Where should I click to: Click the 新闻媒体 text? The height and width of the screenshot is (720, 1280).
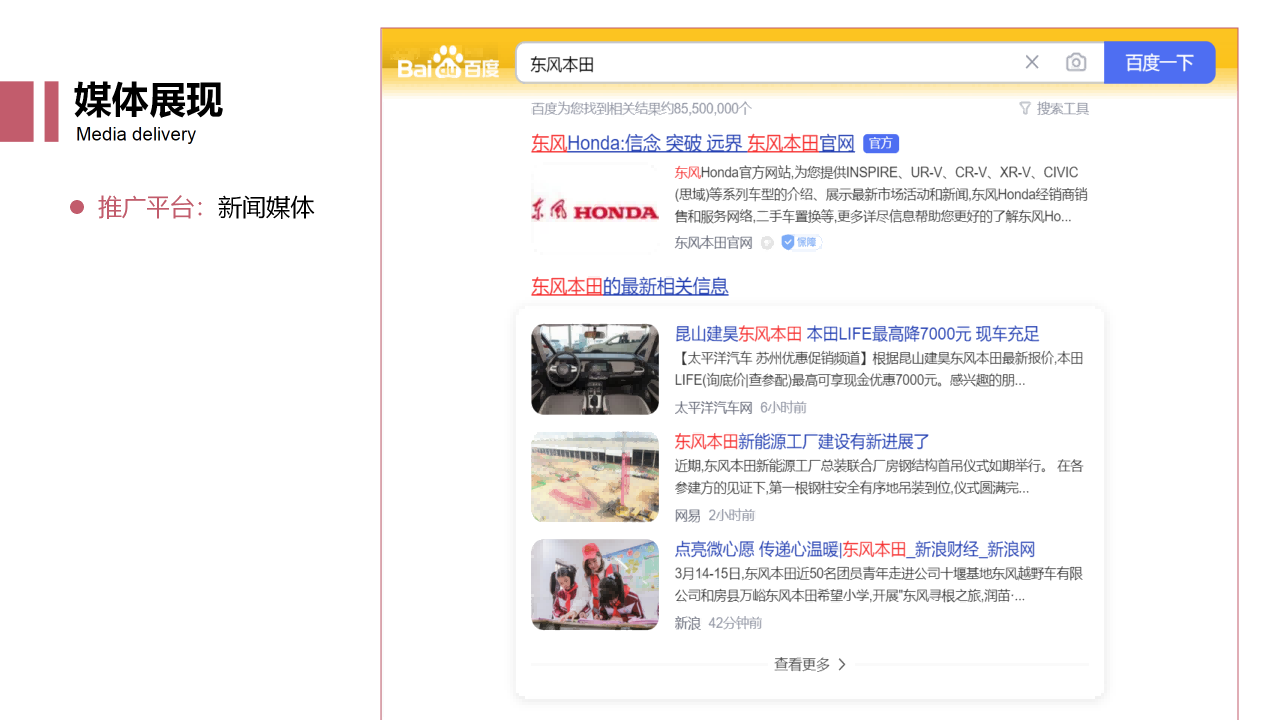click(x=266, y=207)
